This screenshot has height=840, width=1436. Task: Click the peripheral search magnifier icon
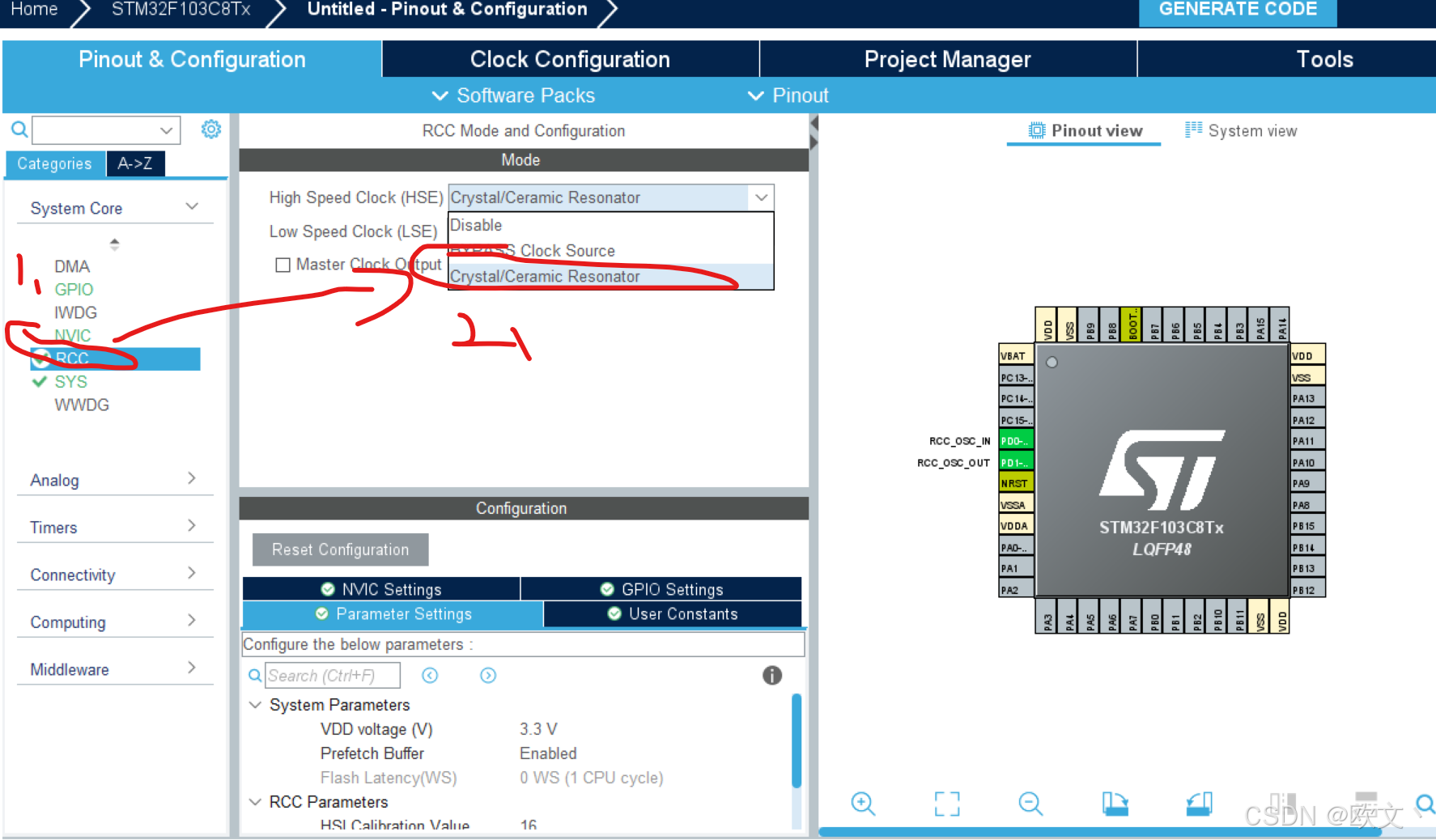point(19,129)
